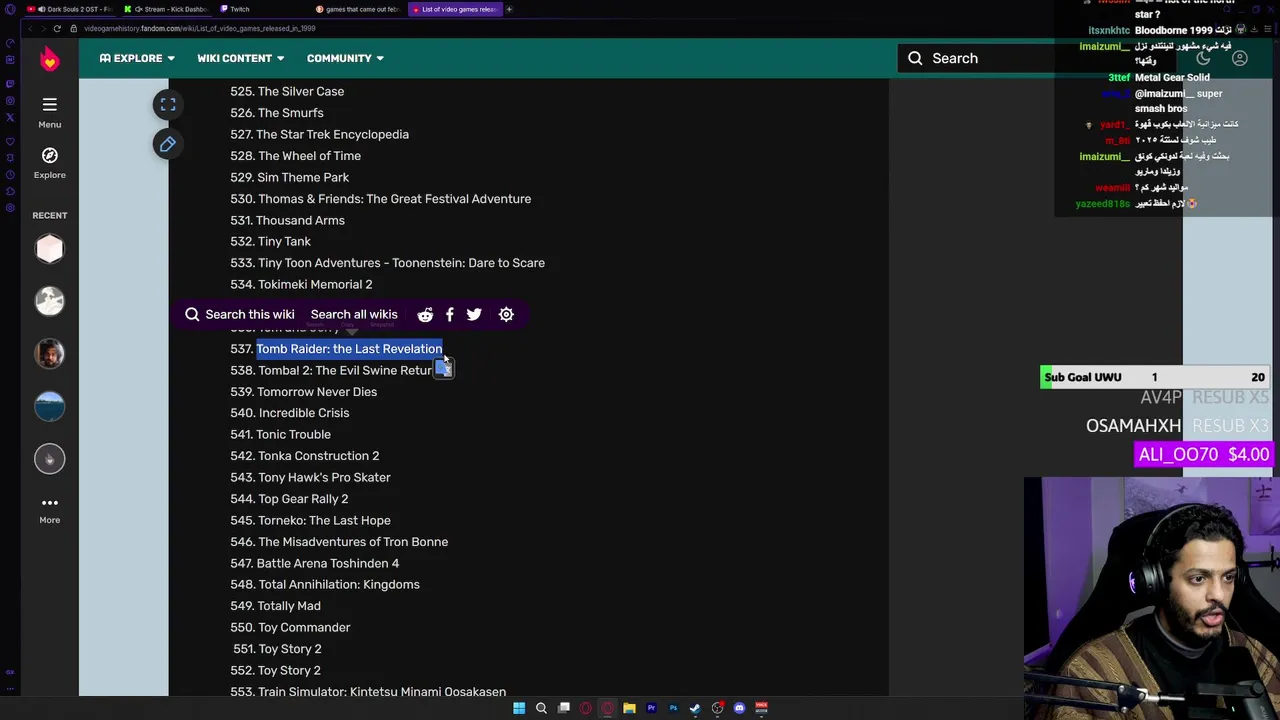Click the list entry The Silver Case

click(x=301, y=91)
